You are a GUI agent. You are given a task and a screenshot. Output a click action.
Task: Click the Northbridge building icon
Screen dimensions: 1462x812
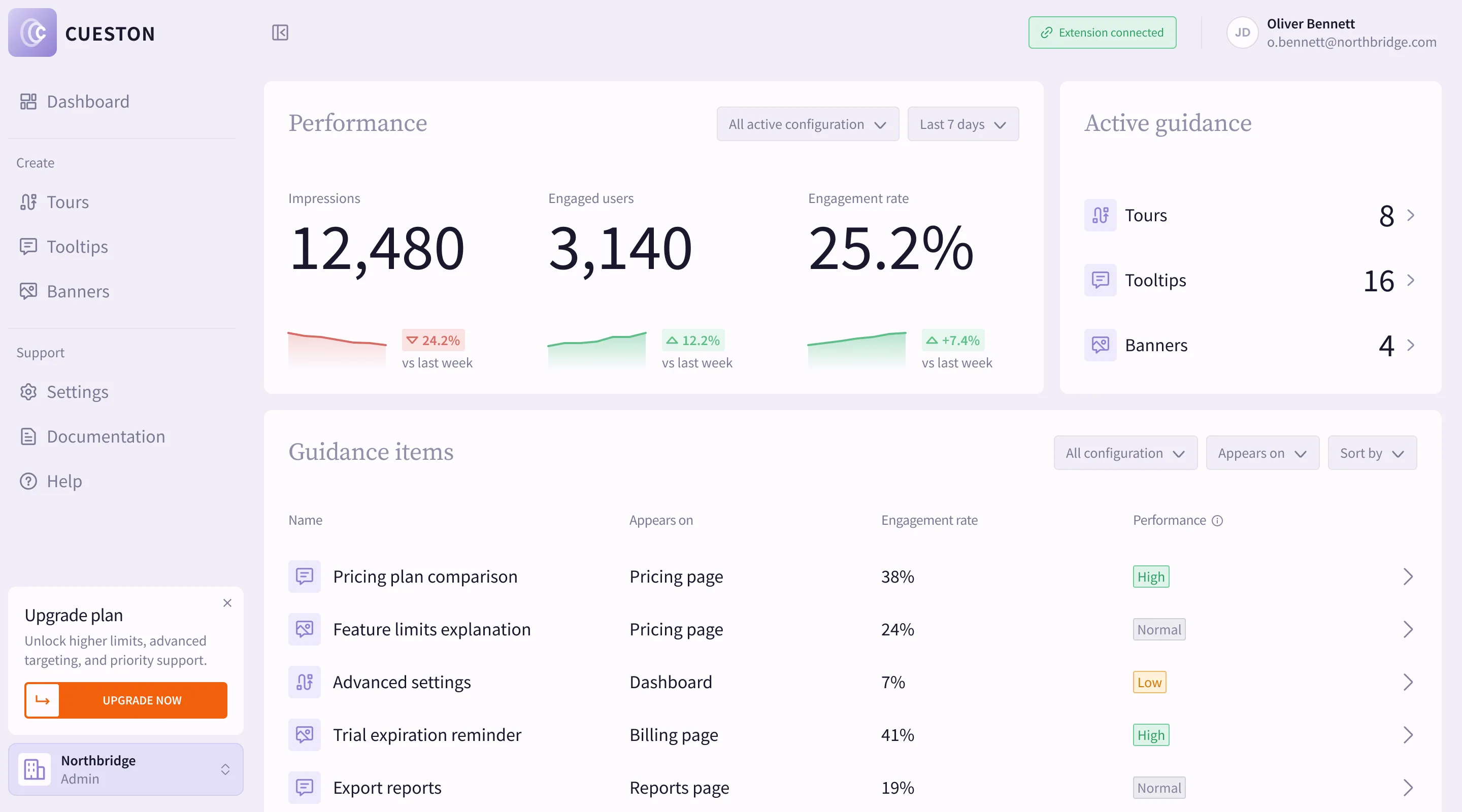pyautogui.click(x=34, y=769)
